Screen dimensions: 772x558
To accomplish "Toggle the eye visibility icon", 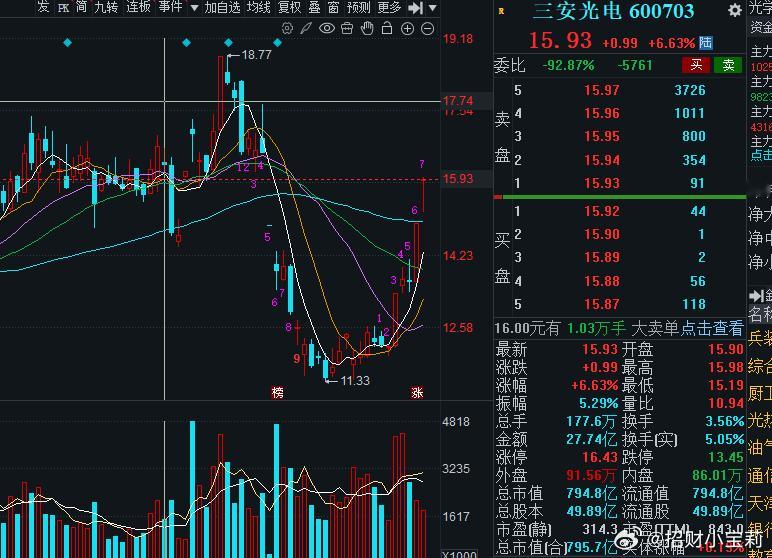I will pyautogui.click(x=326, y=29).
